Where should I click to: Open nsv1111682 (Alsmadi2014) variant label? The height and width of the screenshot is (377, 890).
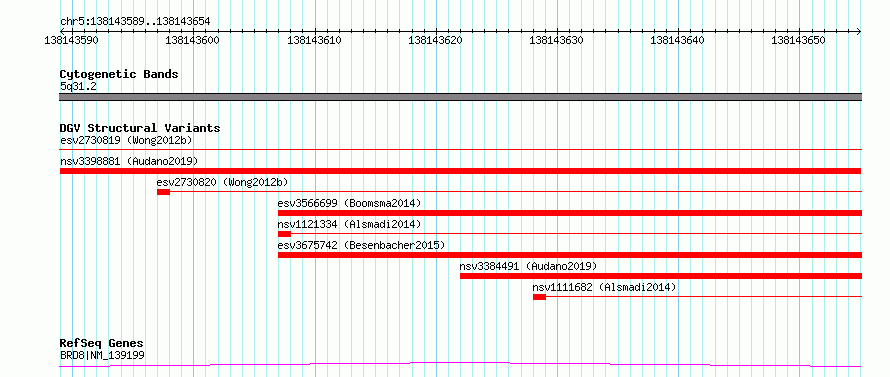pyautogui.click(x=604, y=287)
